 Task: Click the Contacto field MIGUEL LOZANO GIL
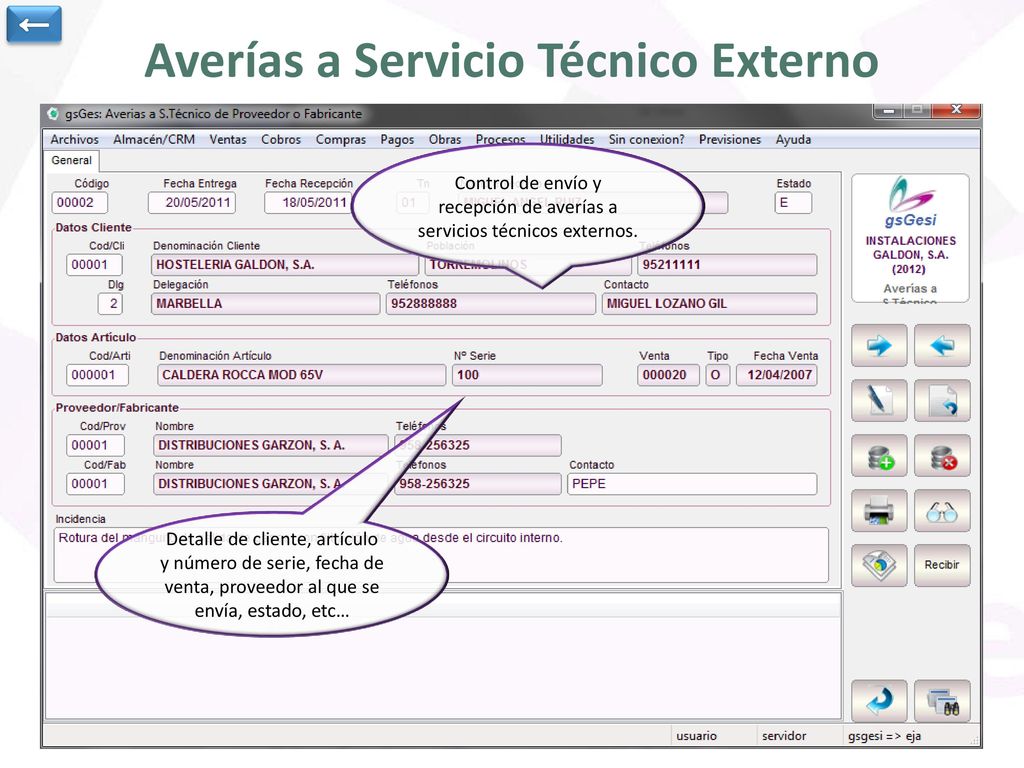709,304
